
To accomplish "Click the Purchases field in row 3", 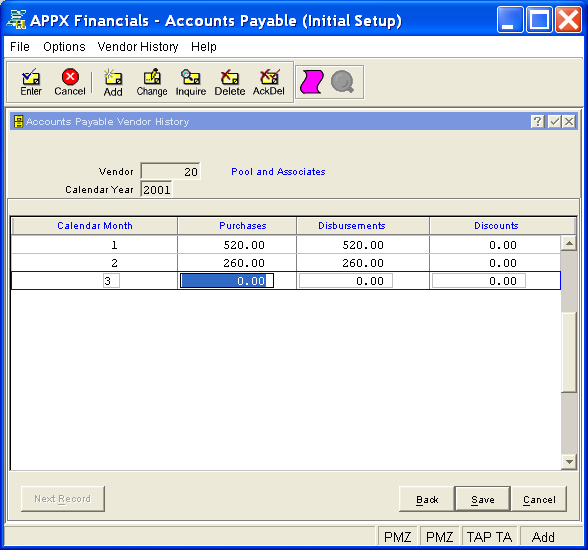I will pyautogui.click(x=227, y=281).
